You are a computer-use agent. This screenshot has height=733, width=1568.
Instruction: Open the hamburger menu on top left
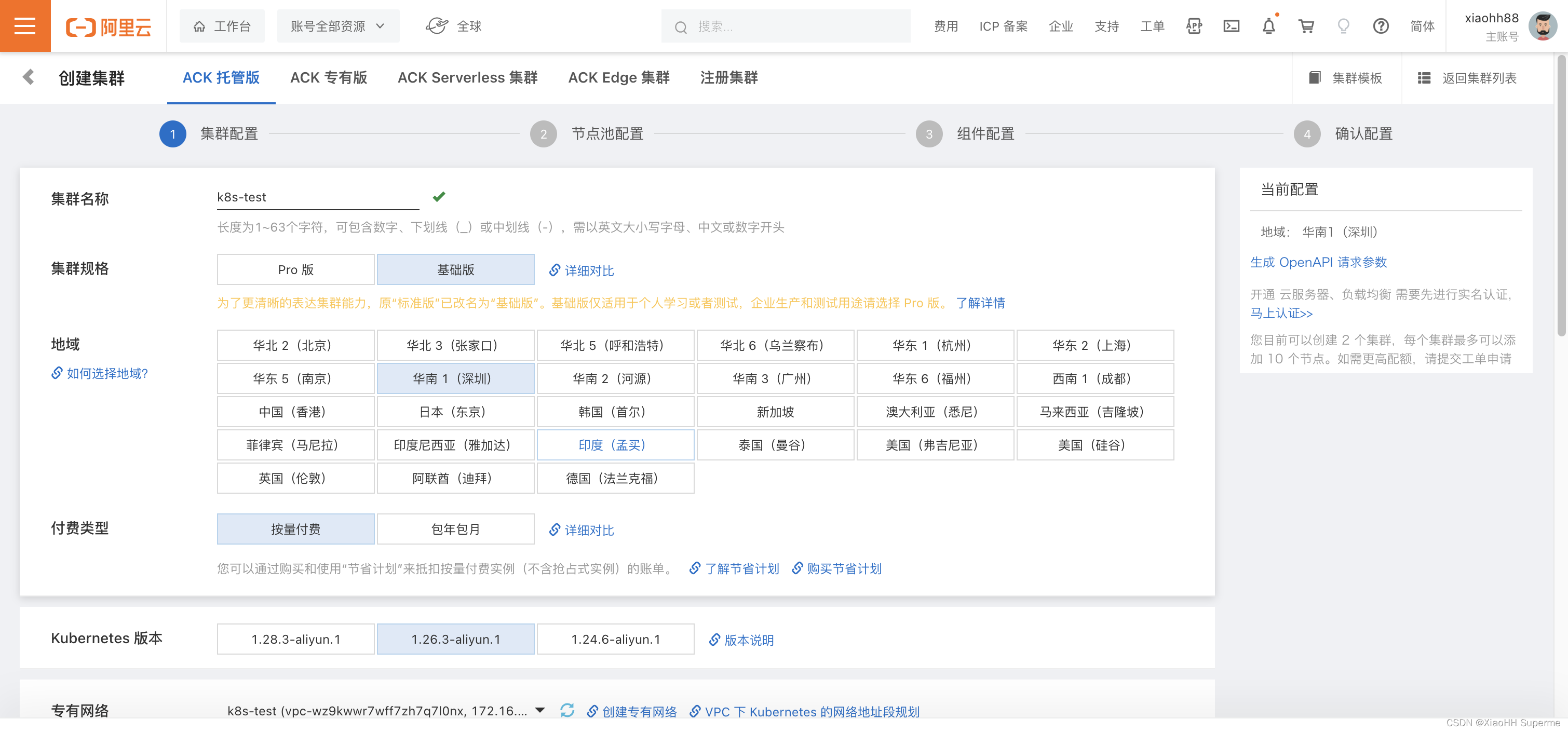(x=24, y=25)
